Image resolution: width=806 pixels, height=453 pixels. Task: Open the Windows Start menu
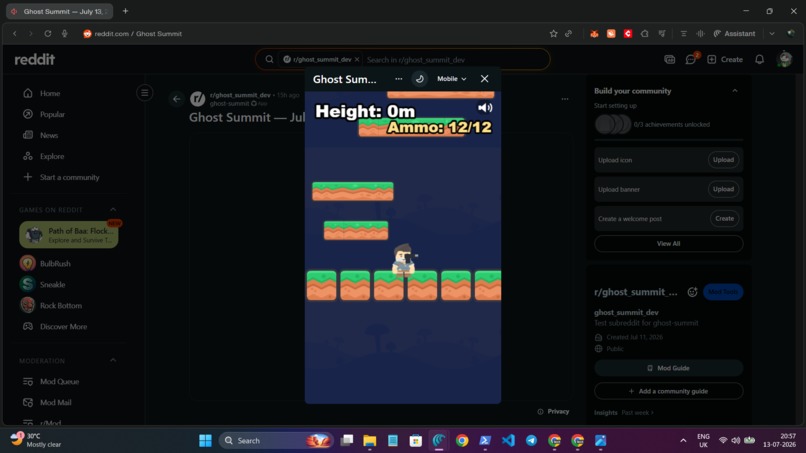205,441
